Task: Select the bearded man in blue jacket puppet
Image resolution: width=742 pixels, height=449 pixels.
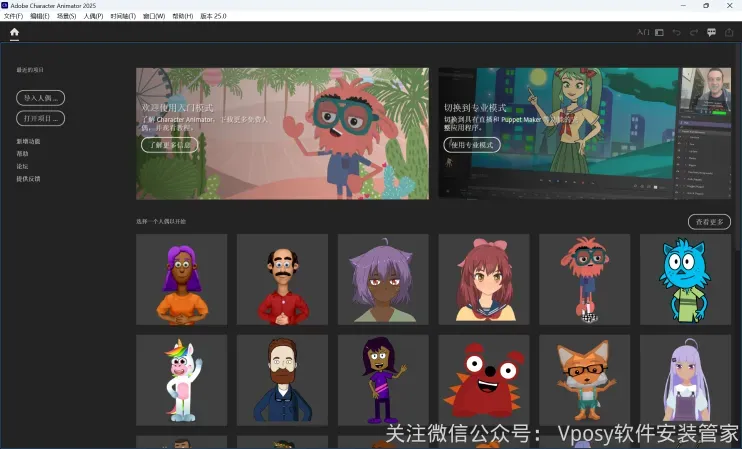Action: click(x=283, y=380)
